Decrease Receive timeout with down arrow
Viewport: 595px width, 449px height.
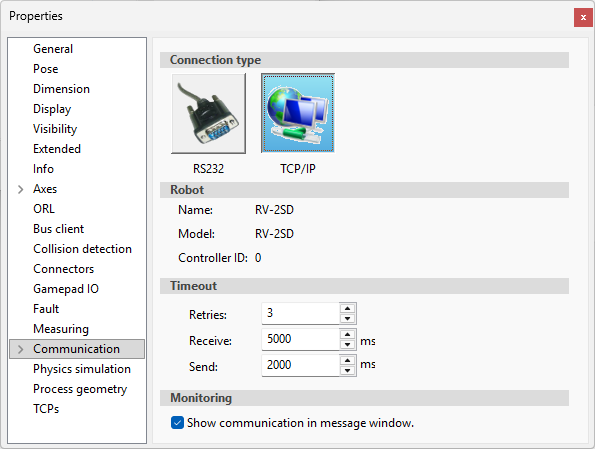[x=348, y=345]
